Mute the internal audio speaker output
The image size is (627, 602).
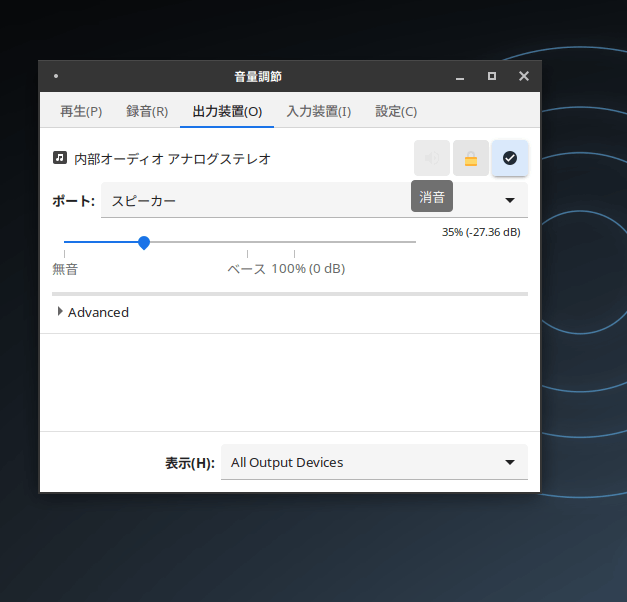pyautogui.click(x=432, y=158)
